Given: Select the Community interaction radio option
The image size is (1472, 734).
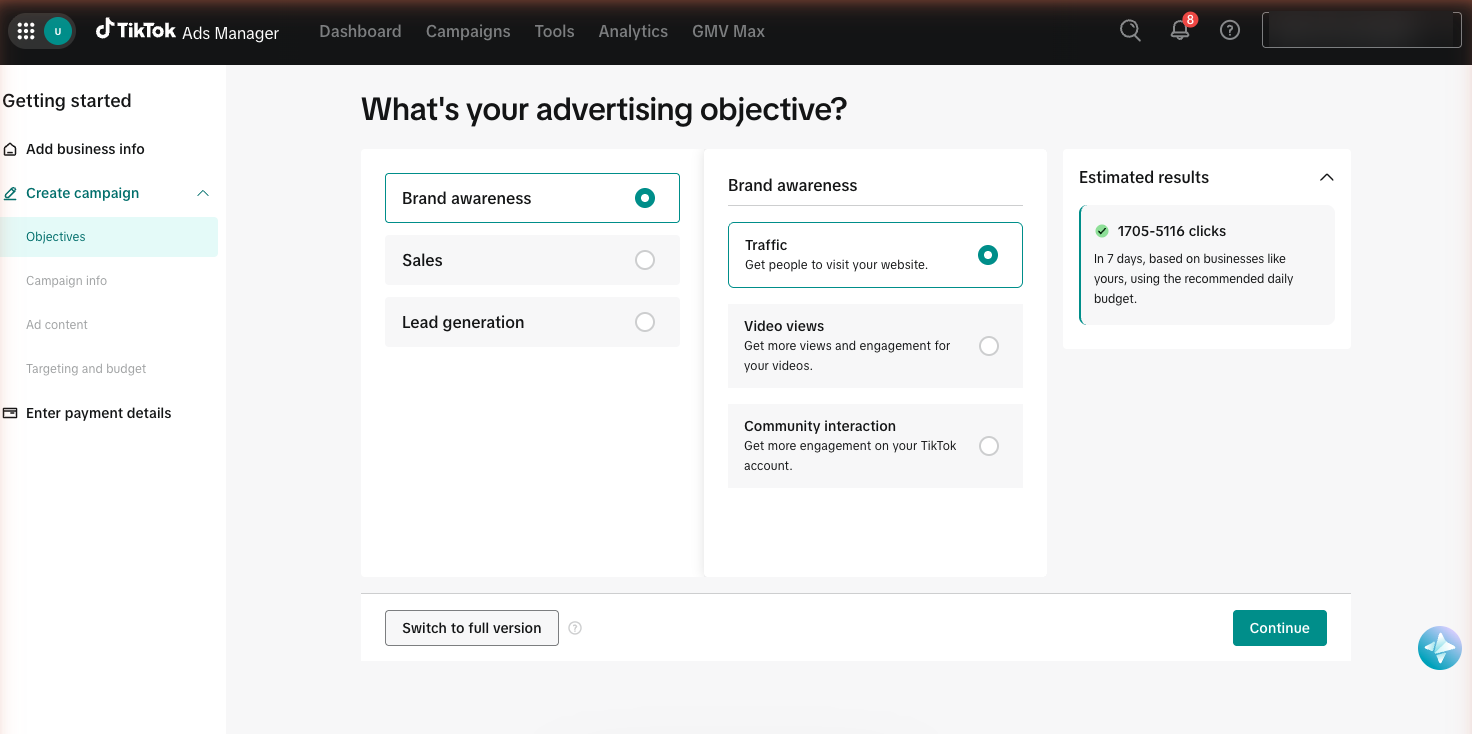Looking at the screenshot, I should 989,446.
